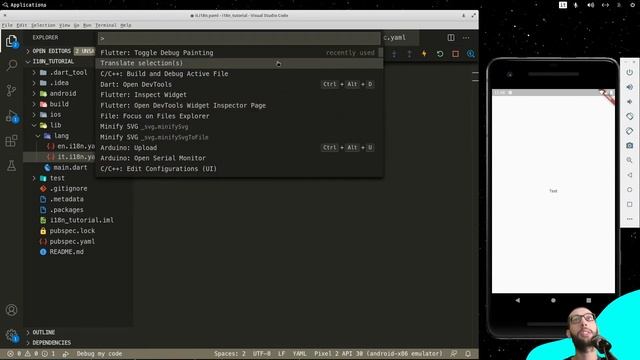Click the Dart DevTools inspector icon

[471, 54]
